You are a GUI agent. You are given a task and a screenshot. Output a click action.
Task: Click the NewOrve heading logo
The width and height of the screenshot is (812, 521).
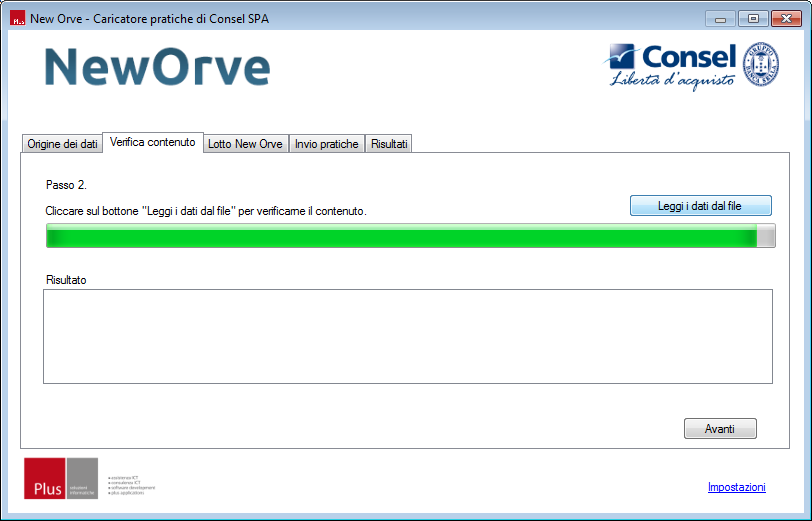coord(157,67)
